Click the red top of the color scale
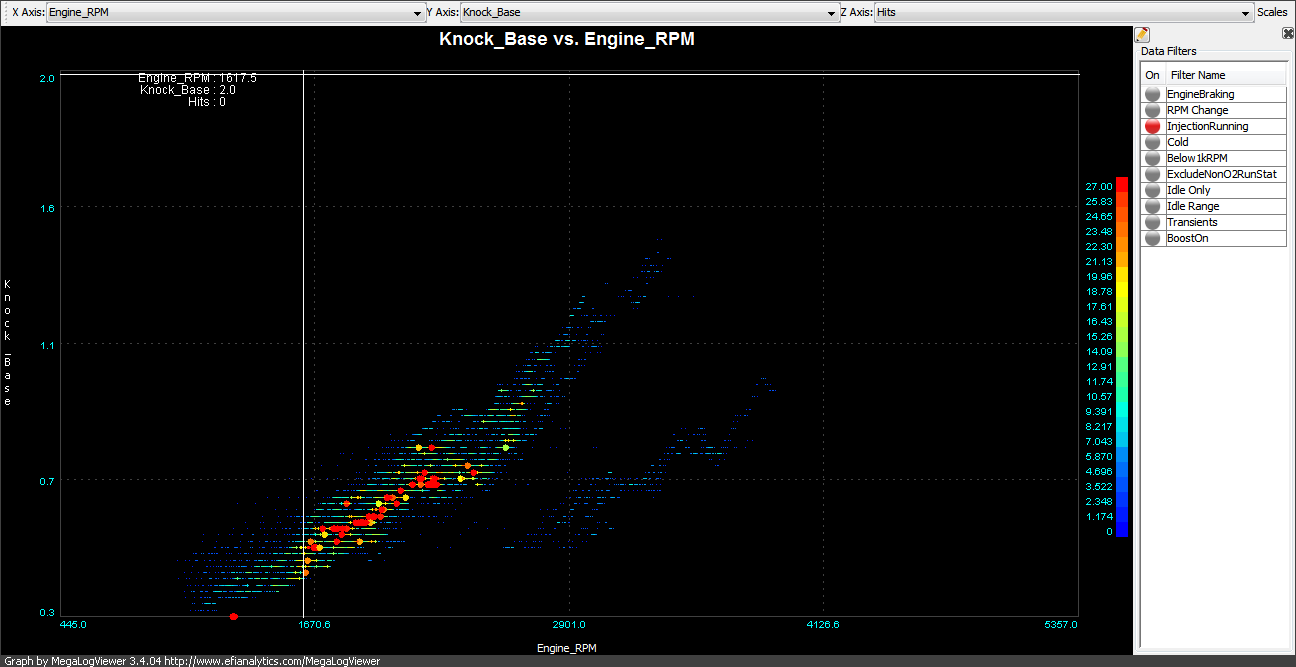This screenshot has width=1296, height=667. 1121,184
